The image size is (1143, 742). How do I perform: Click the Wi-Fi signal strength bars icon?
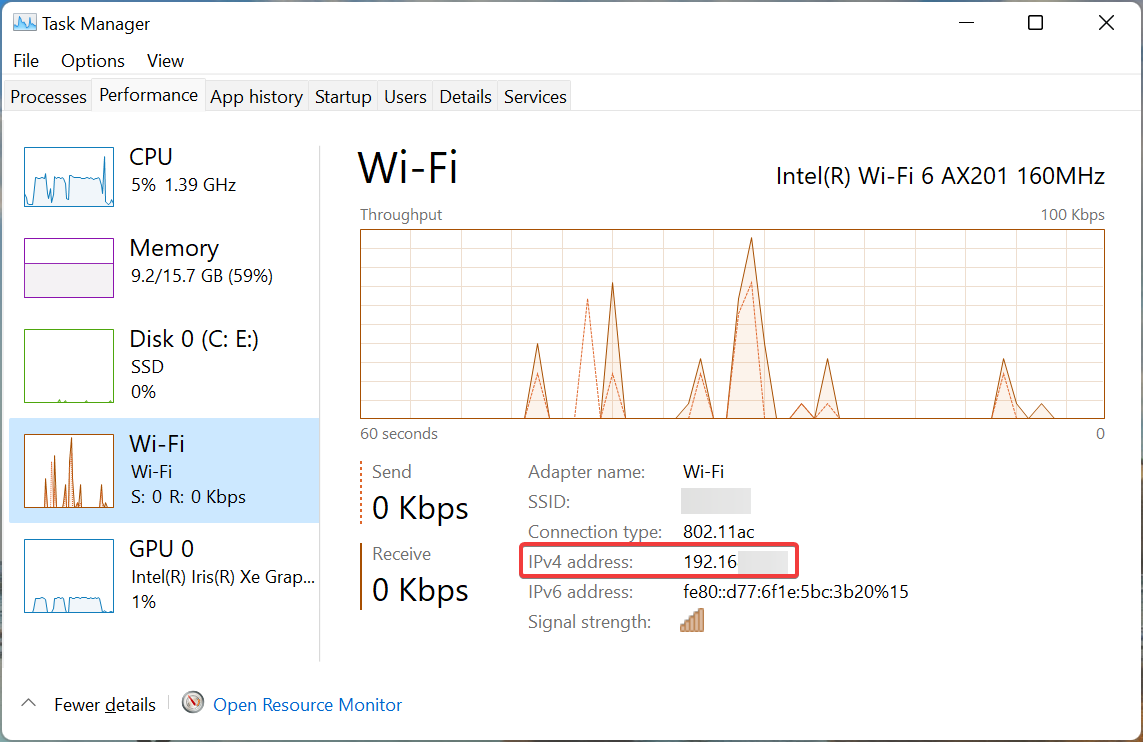pyautogui.click(x=692, y=621)
